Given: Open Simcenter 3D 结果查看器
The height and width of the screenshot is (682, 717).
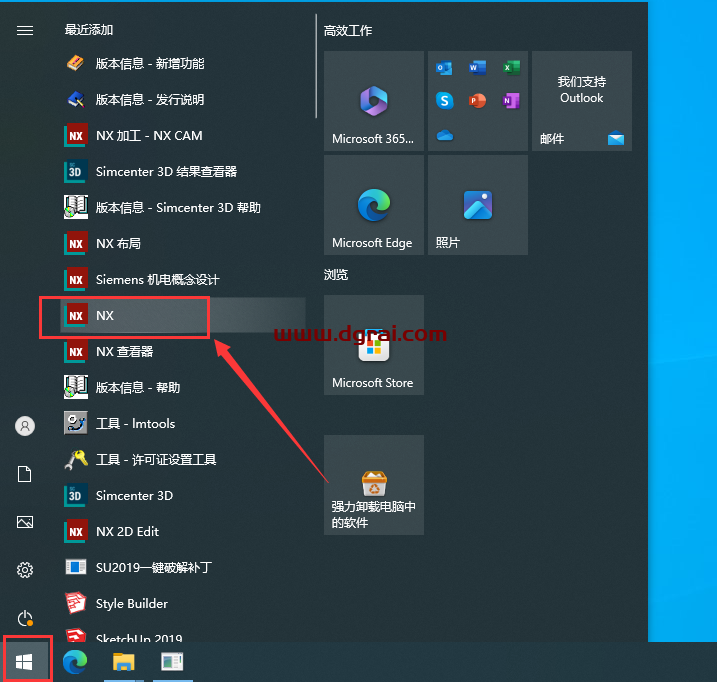Looking at the screenshot, I should (x=165, y=171).
